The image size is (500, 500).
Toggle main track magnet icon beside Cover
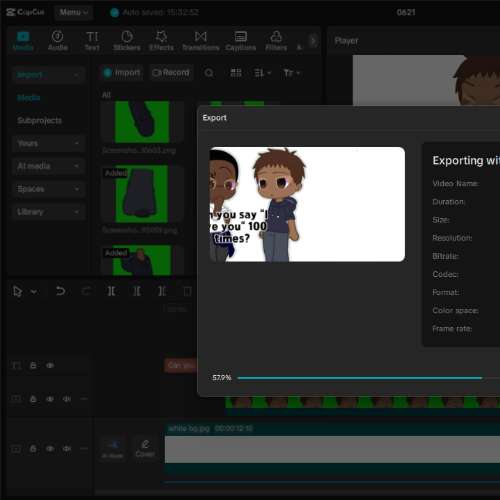pyautogui.click(x=113, y=449)
